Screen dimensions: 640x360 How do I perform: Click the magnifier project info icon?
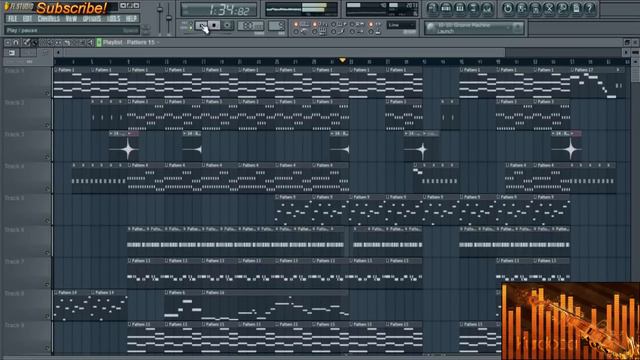pyautogui.click(x=562, y=9)
